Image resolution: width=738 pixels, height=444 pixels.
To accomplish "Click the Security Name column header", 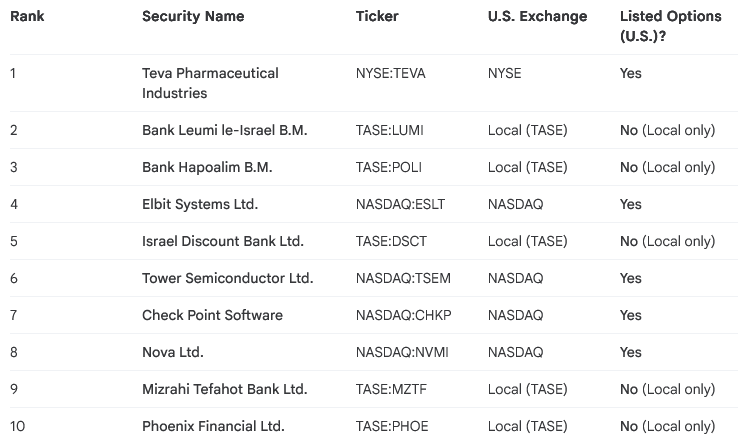I will (x=193, y=17).
